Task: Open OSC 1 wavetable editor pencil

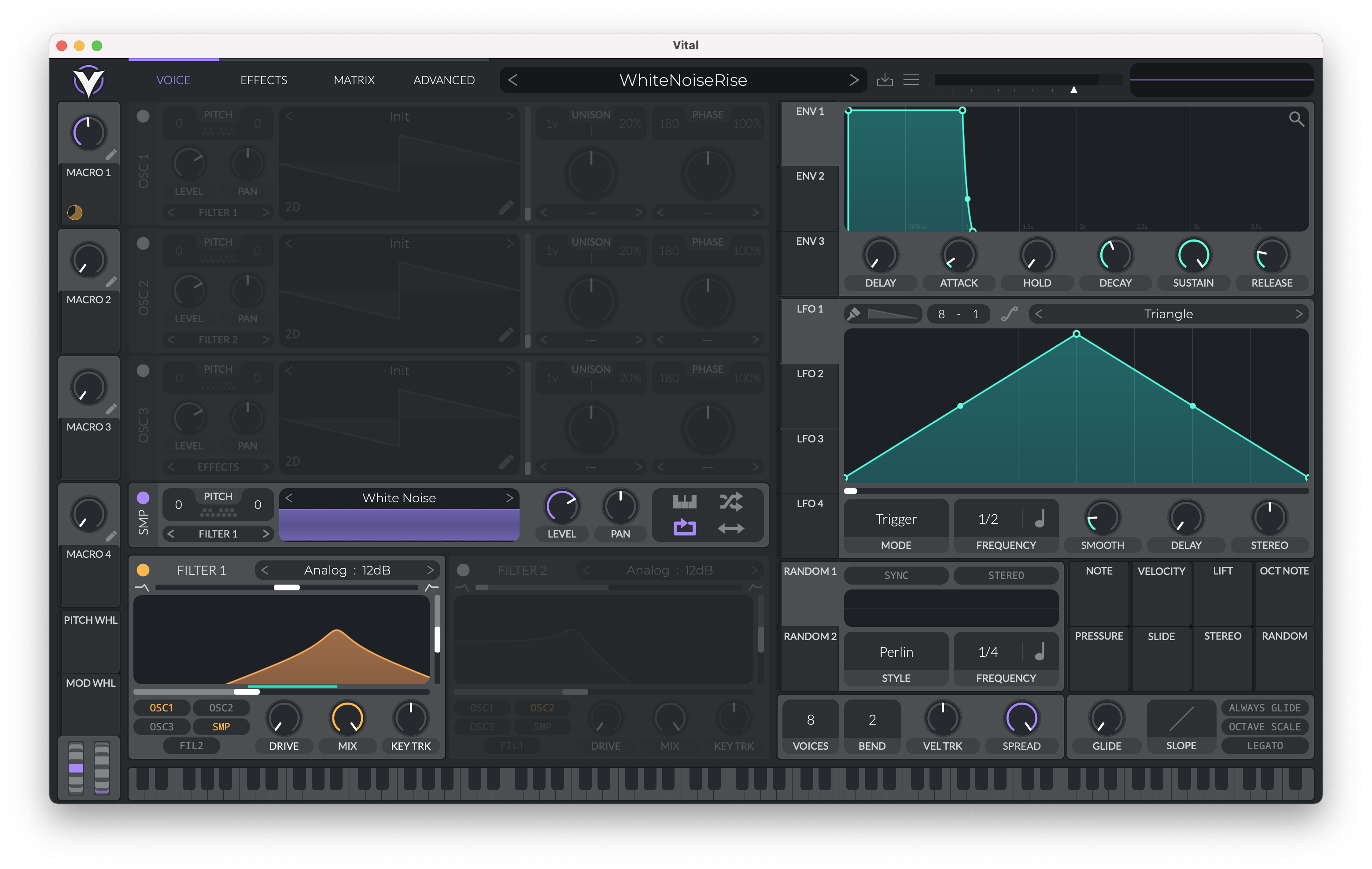Action: tap(505, 207)
